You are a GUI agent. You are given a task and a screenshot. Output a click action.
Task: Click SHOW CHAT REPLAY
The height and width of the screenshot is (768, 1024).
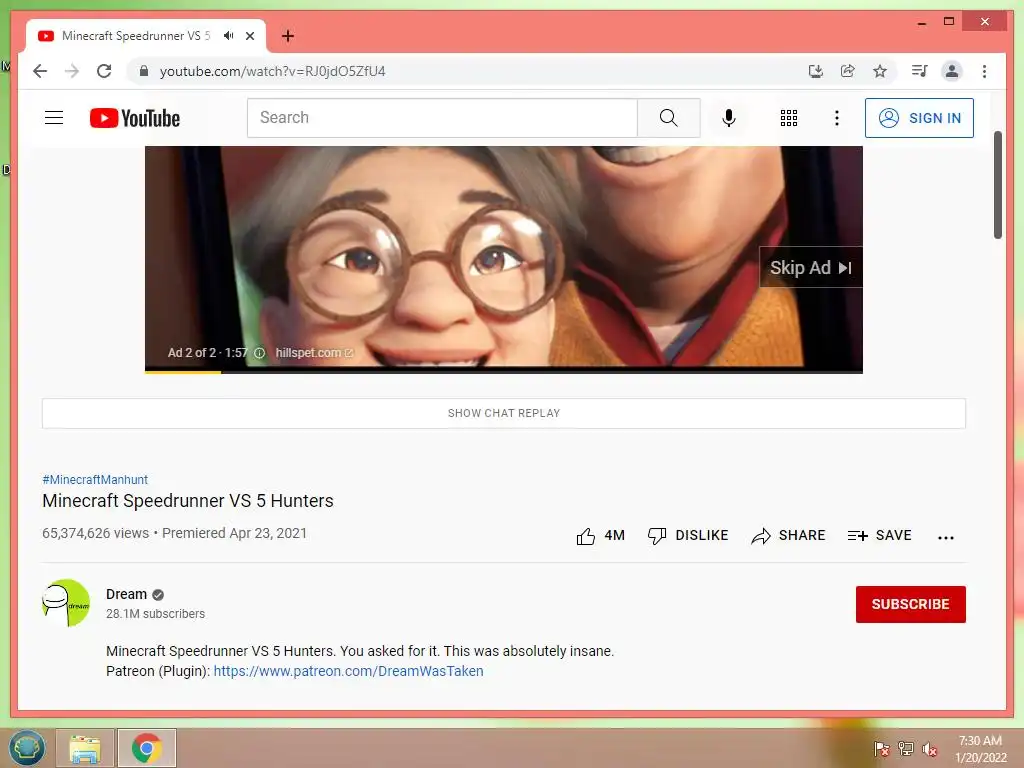tap(504, 413)
